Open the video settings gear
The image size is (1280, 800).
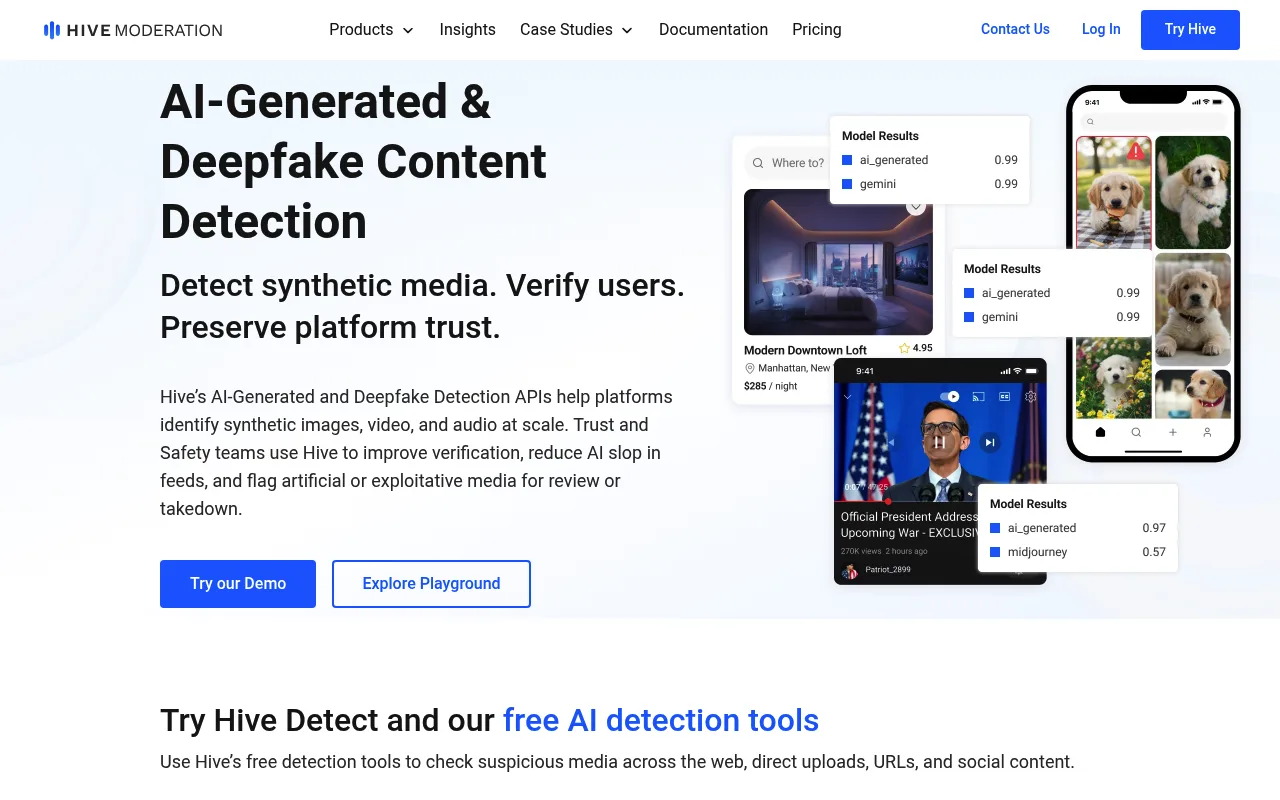(1031, 397)
